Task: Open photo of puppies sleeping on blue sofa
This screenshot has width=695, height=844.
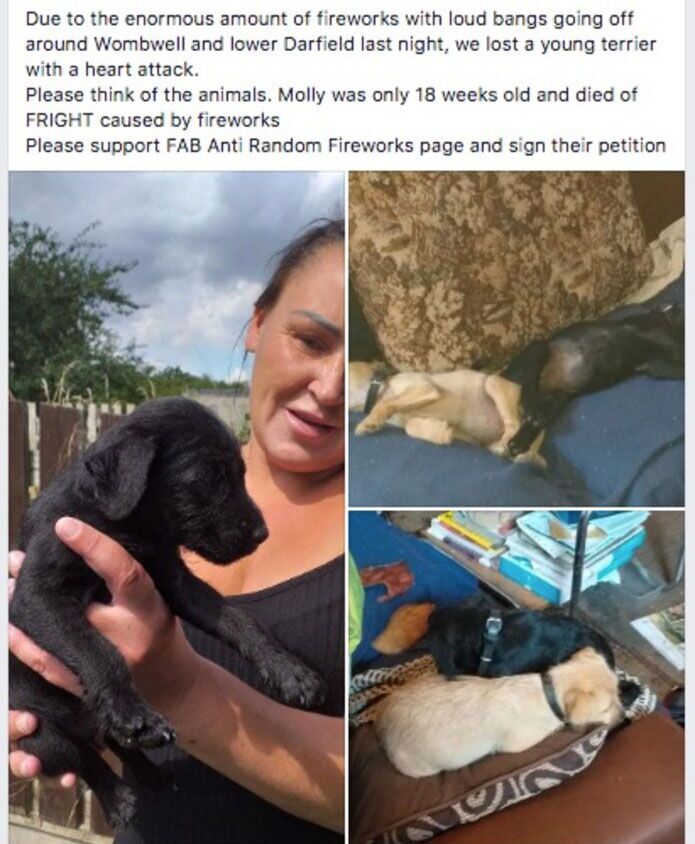Action: click(x=517, y=339)
